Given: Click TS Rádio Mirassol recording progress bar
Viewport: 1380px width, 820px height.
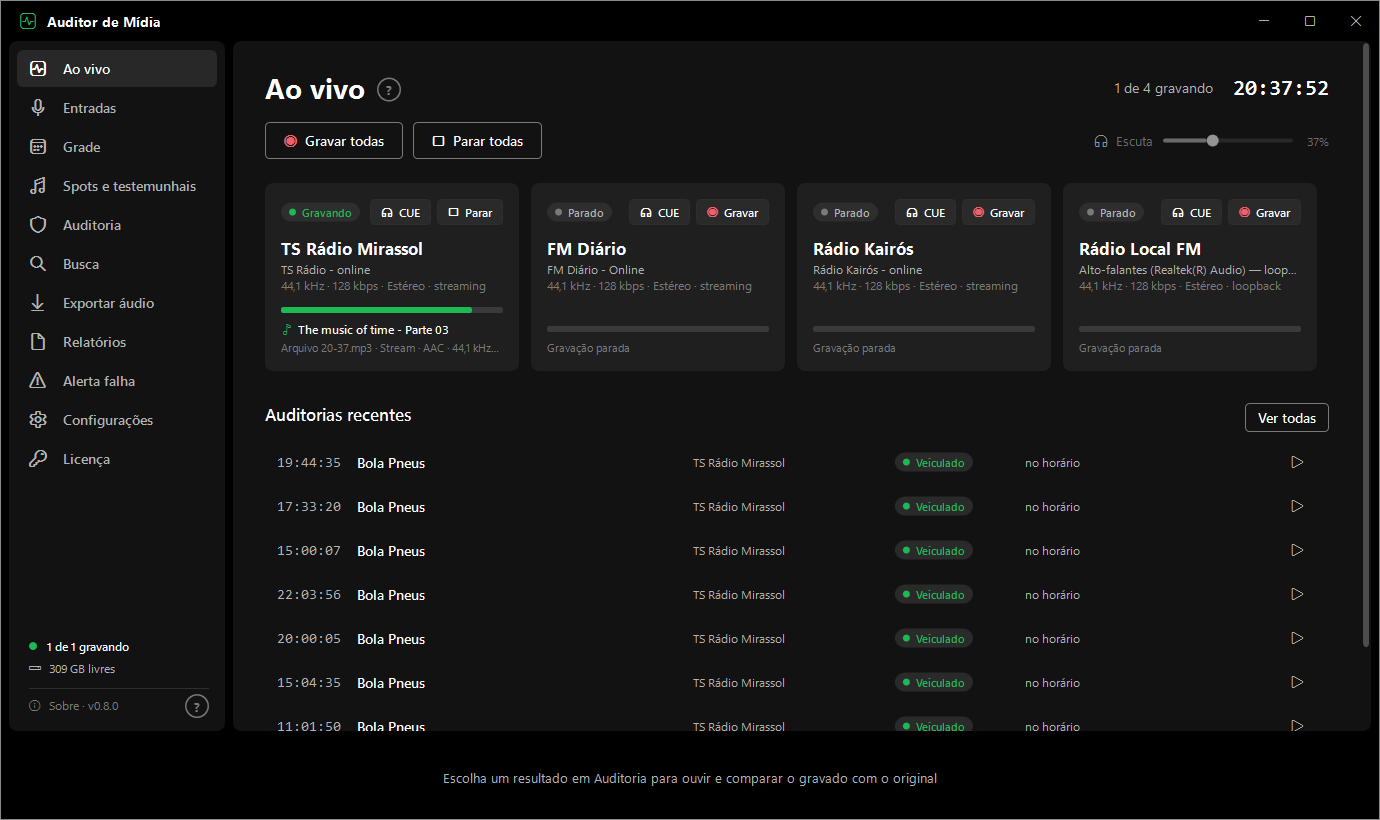Looking at the screenshot, I should coord(392,310).
